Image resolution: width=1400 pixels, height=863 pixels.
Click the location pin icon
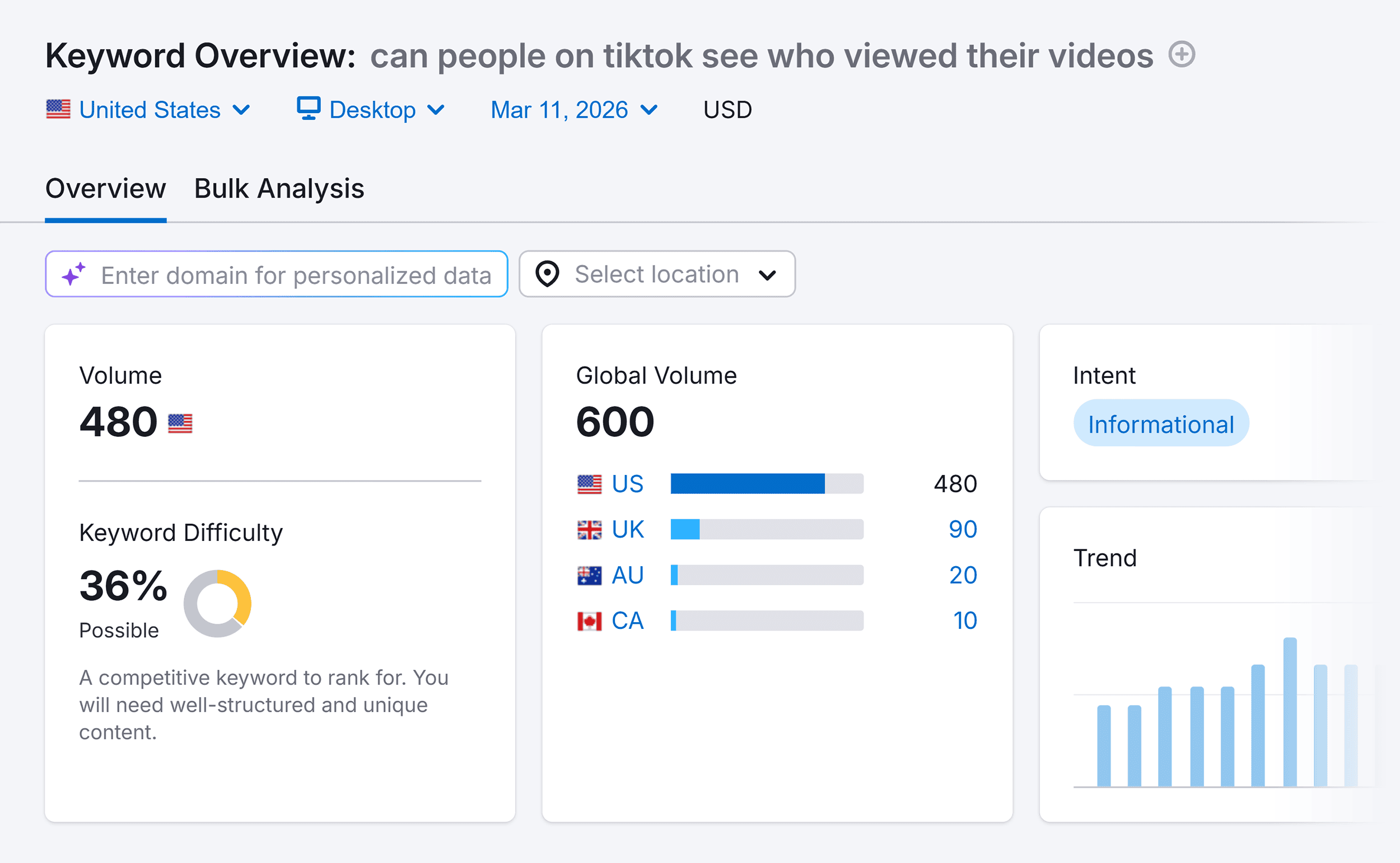click(x=547, y=274)
